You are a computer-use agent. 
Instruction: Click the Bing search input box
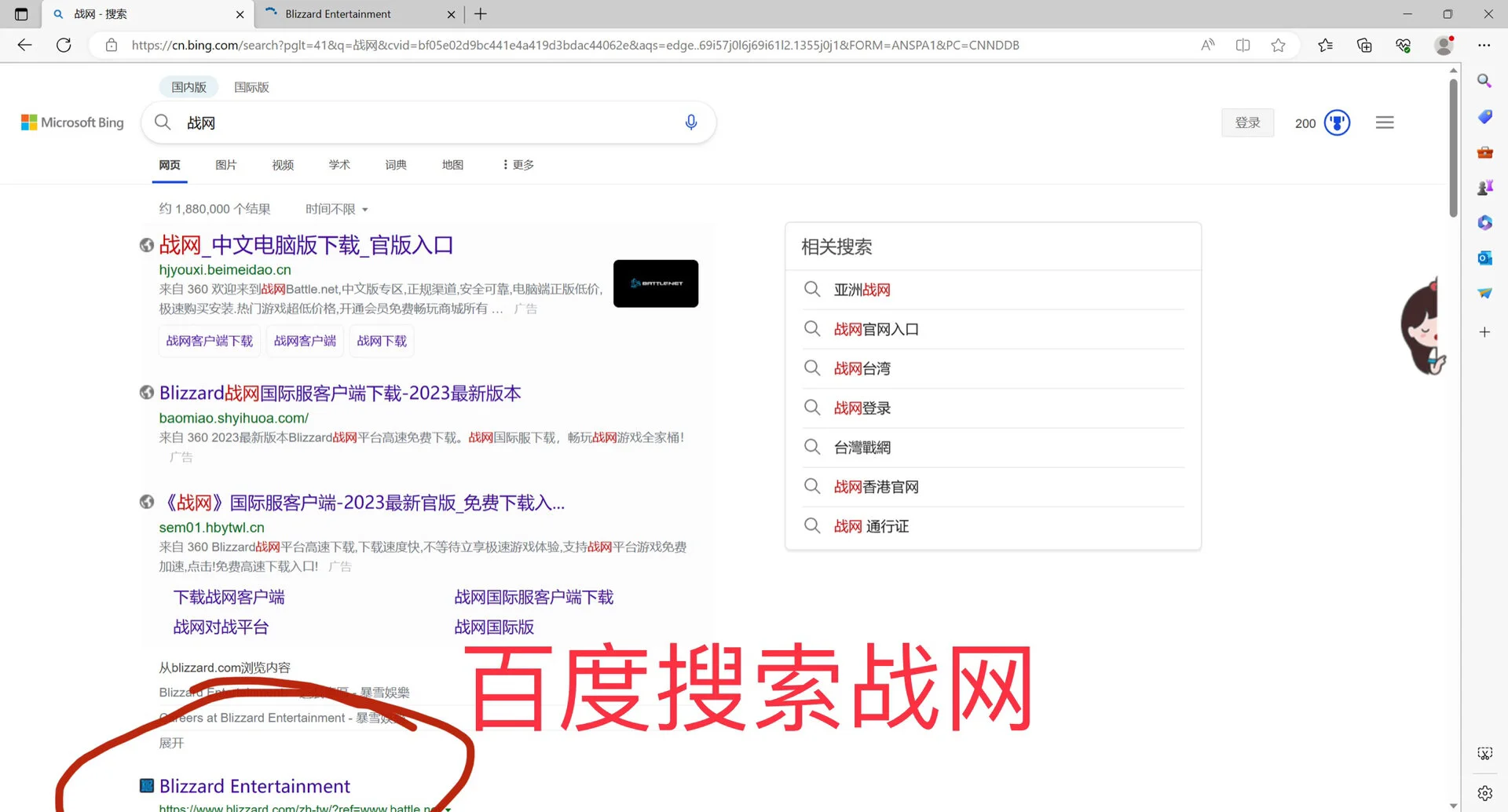[x=428, y=123]
